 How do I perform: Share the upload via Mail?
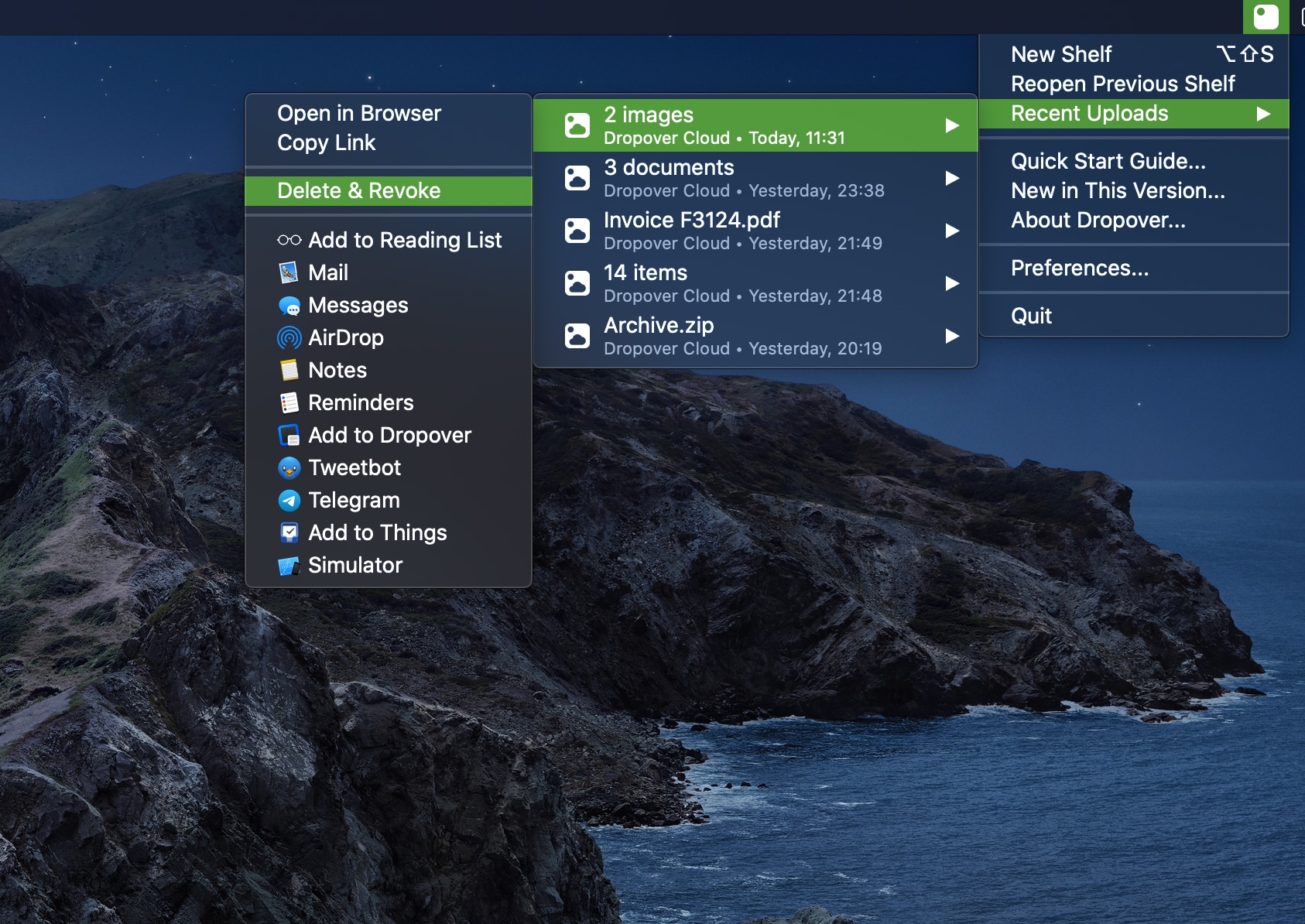click(389, 272)
